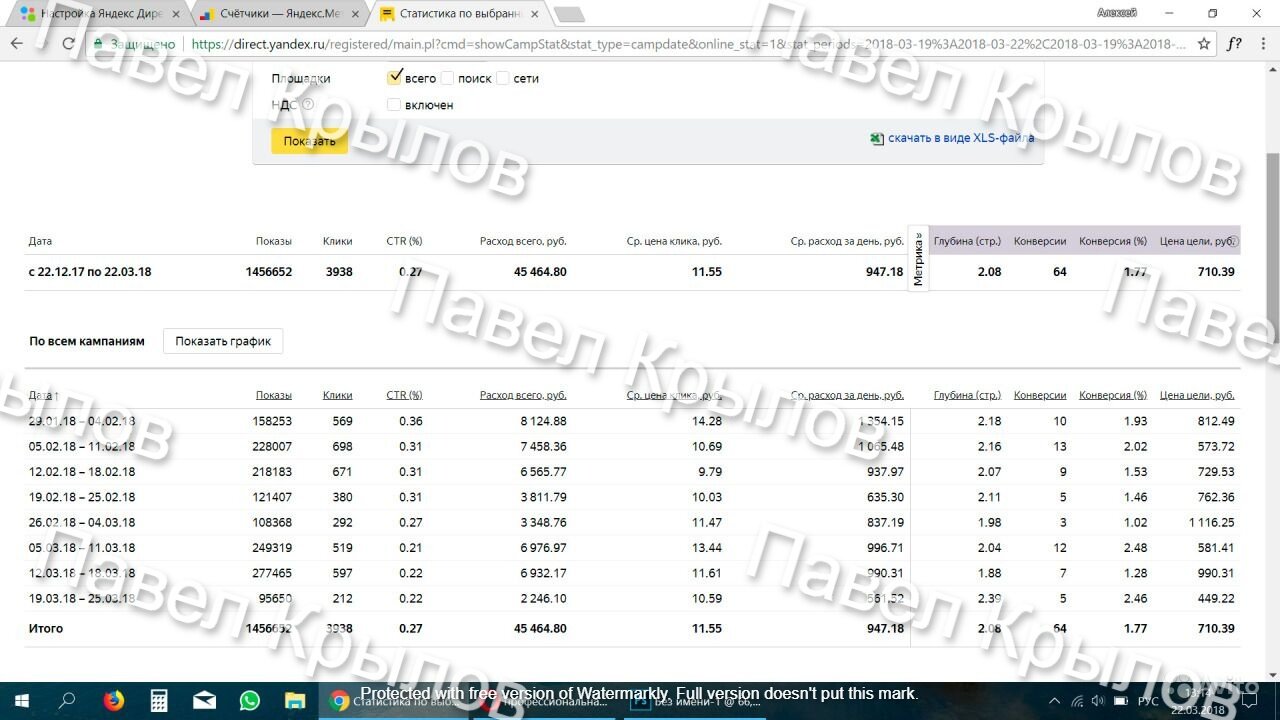Check the сети checkbox
Screen dimensions: 1280x720
[503, 78]
